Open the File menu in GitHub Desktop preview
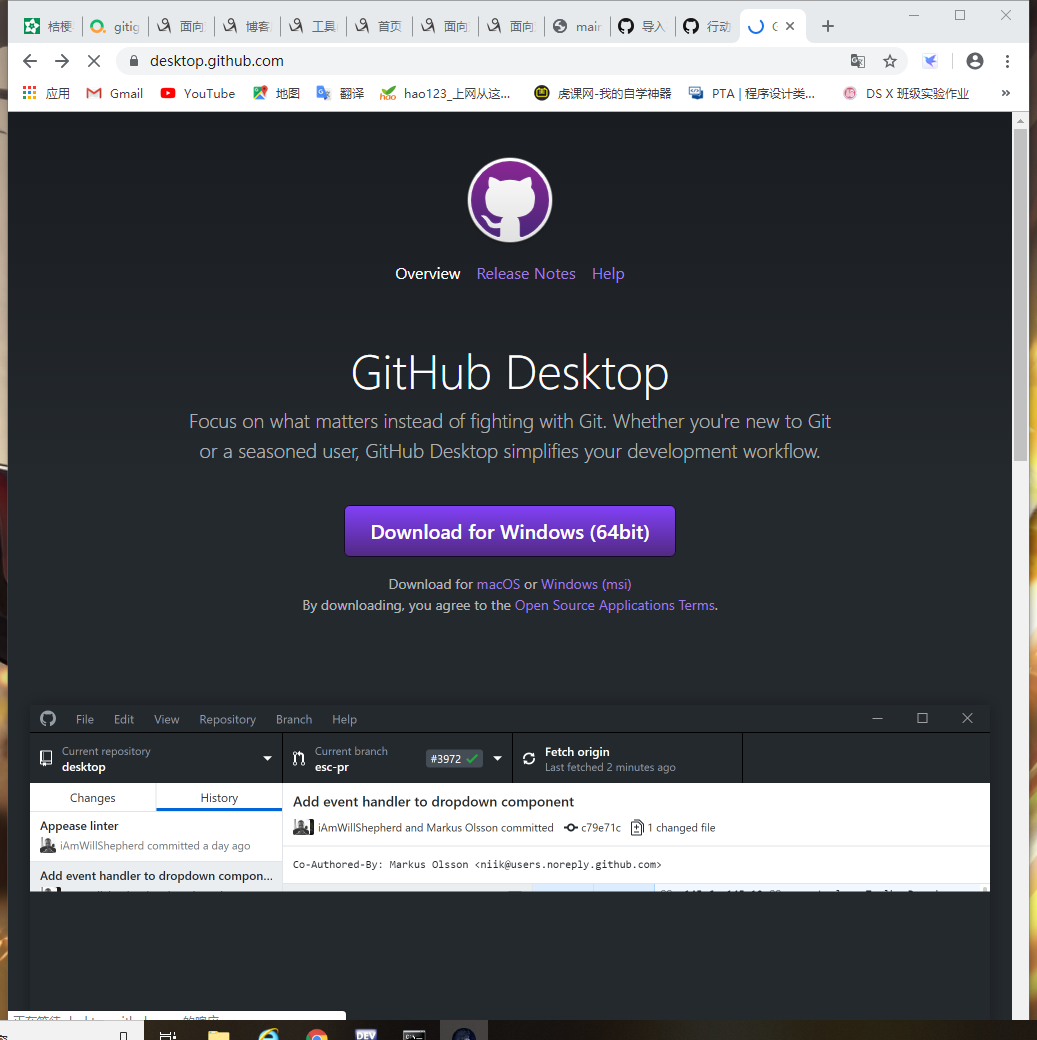 coord(84,719)
